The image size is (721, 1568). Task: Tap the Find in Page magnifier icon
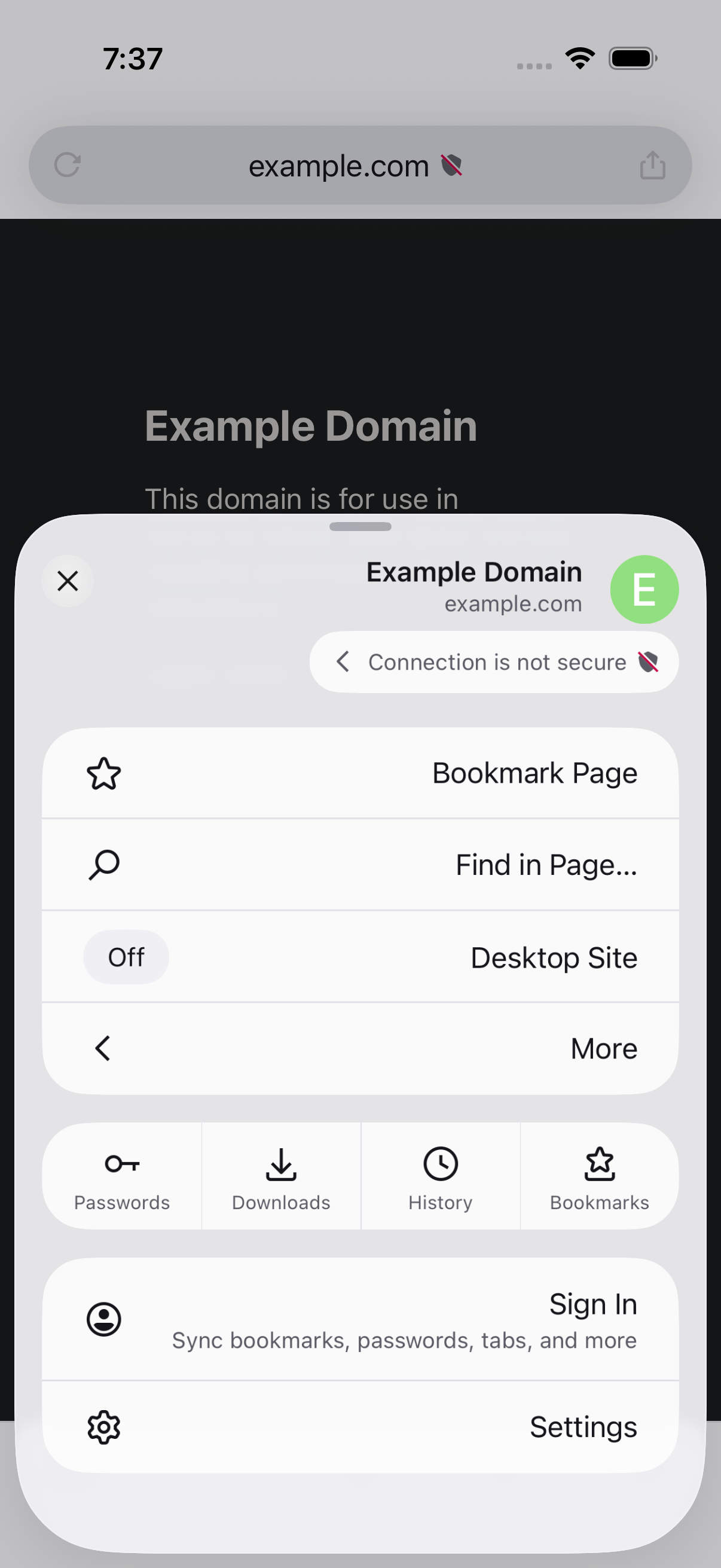point(104,865)
